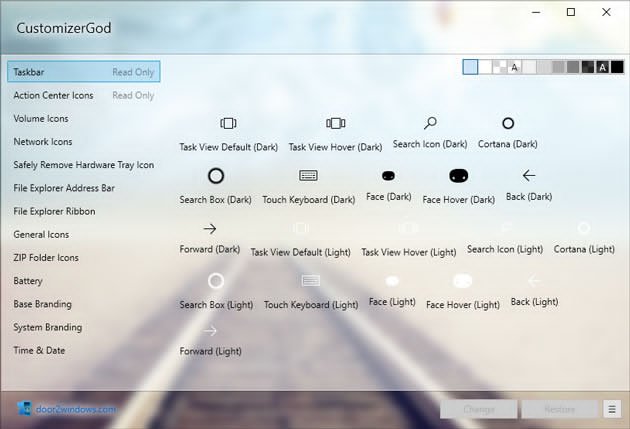Select the Task View Default (Dark) icon
This screenshot has width=630, height=429.
[228, 123]
